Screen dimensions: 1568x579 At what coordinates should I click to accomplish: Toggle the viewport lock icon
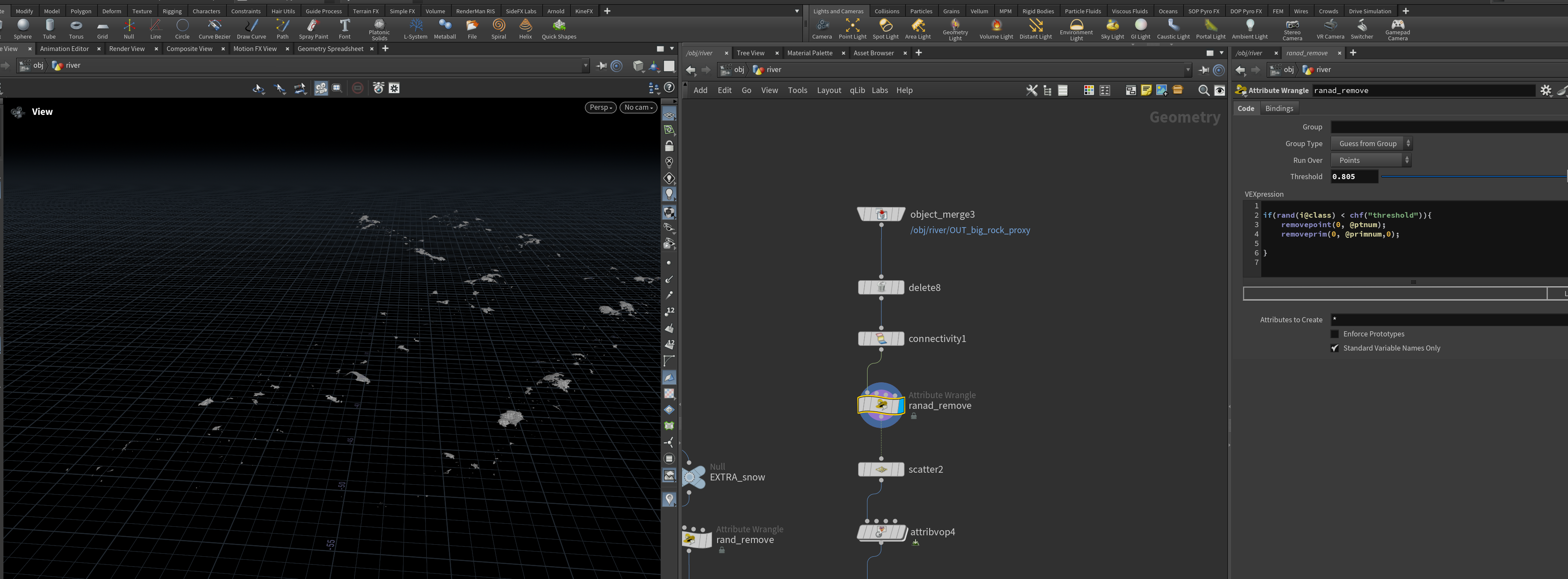tap(669, 146)
